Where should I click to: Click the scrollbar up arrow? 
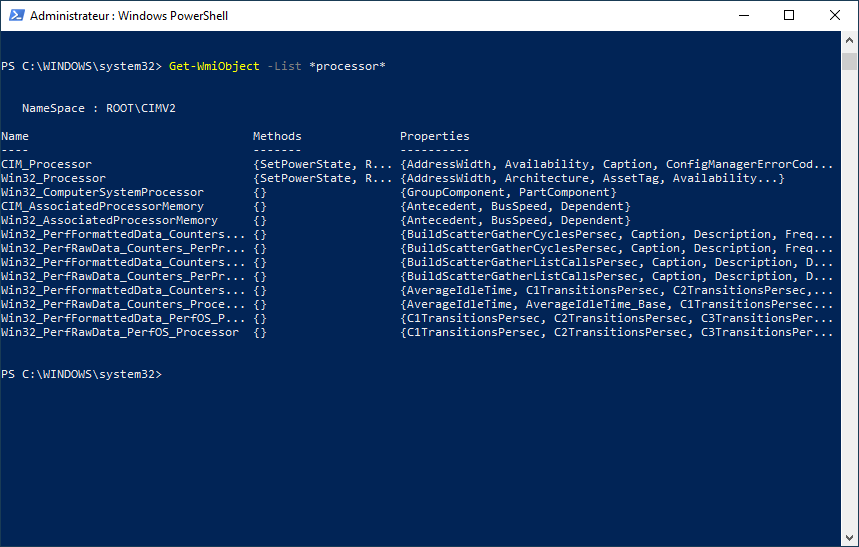click(x=849, y=40)
